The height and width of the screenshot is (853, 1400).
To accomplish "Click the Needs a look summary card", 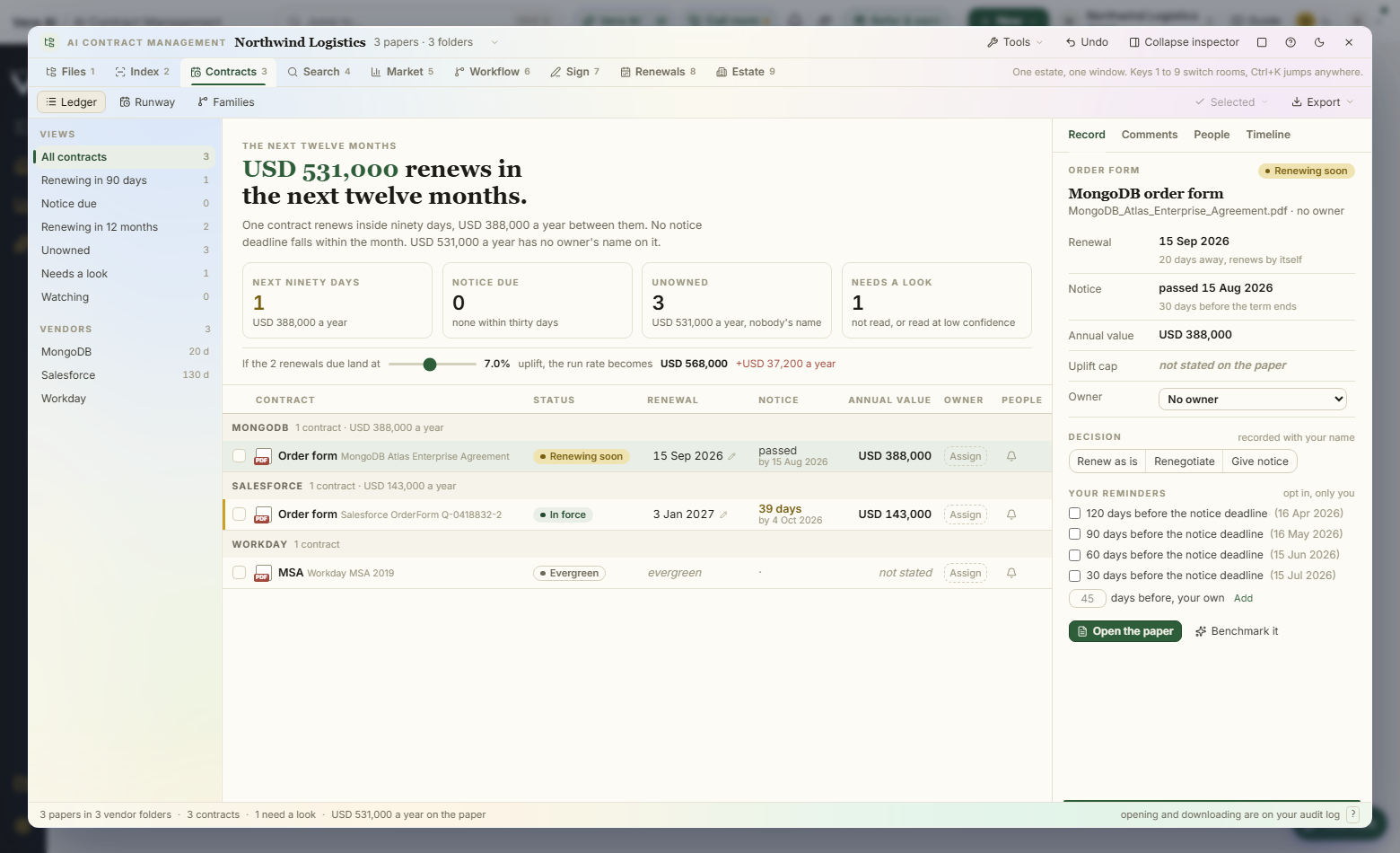I will 936,301.
